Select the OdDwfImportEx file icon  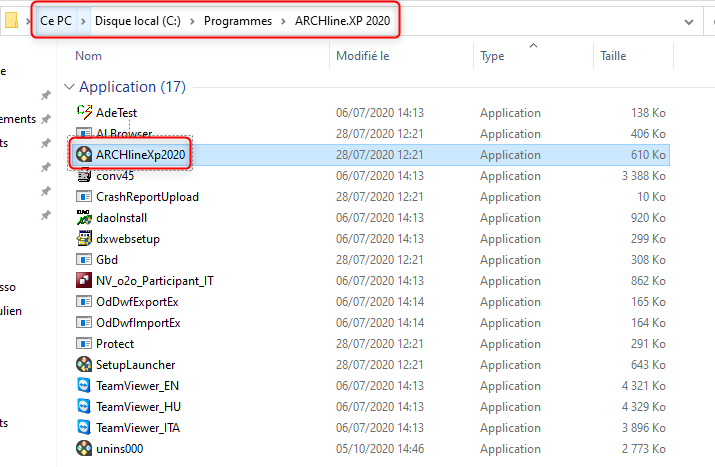click(x=84, y=322)
